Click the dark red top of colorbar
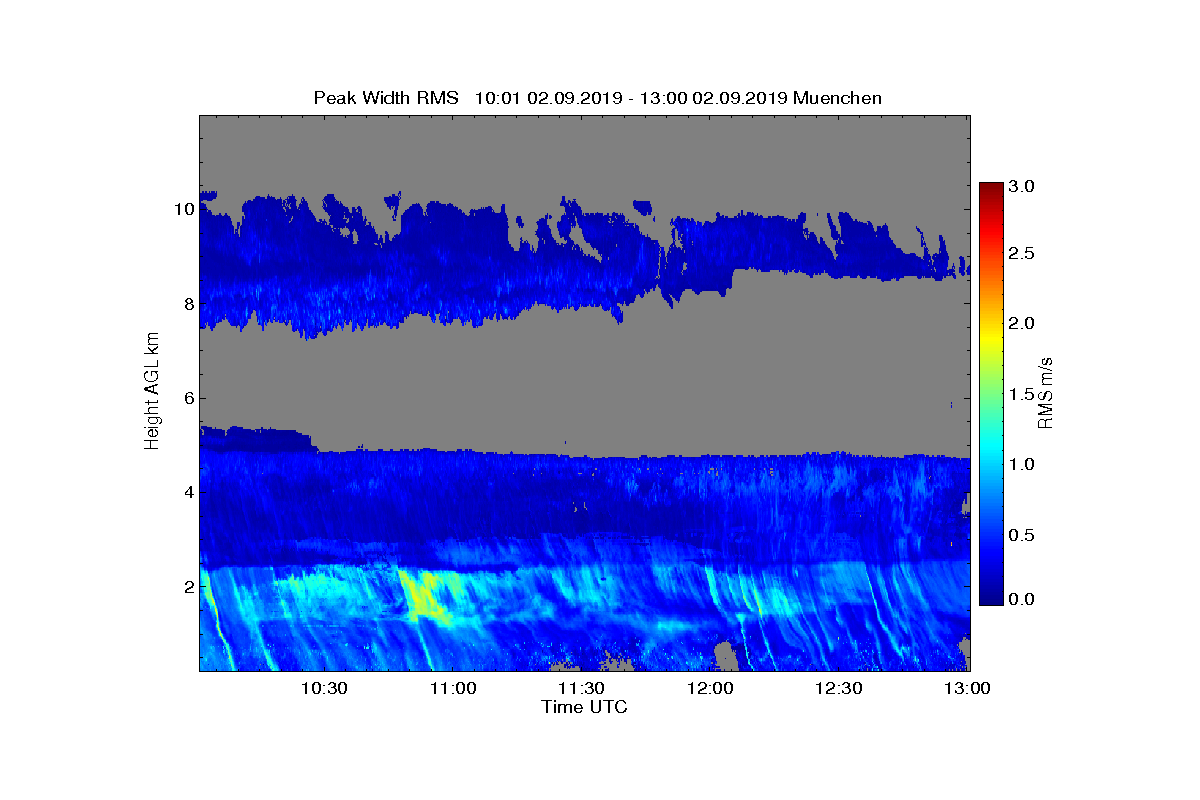 pos(991,190)
